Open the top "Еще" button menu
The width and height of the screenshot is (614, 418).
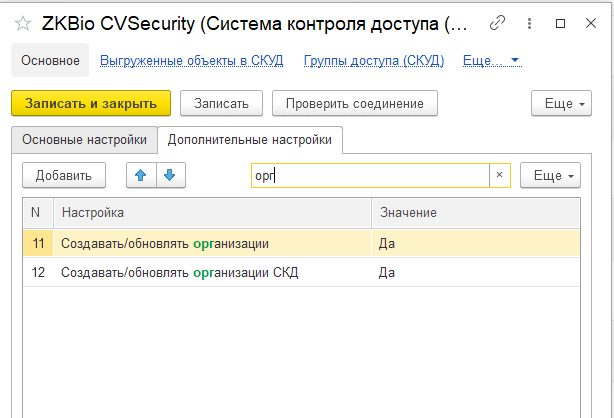click(x=556, y=103)
